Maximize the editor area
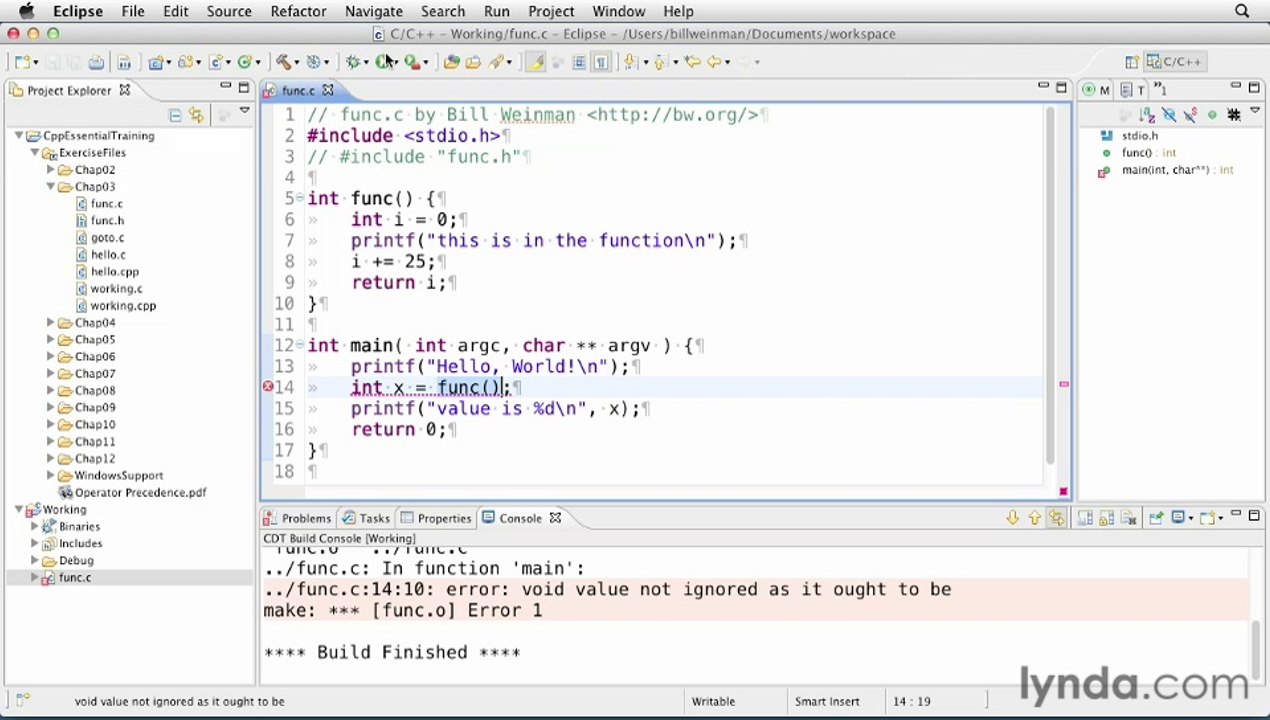Image resolution: width=1270 pixels, height=720 pixels. tap(1061, 87)
